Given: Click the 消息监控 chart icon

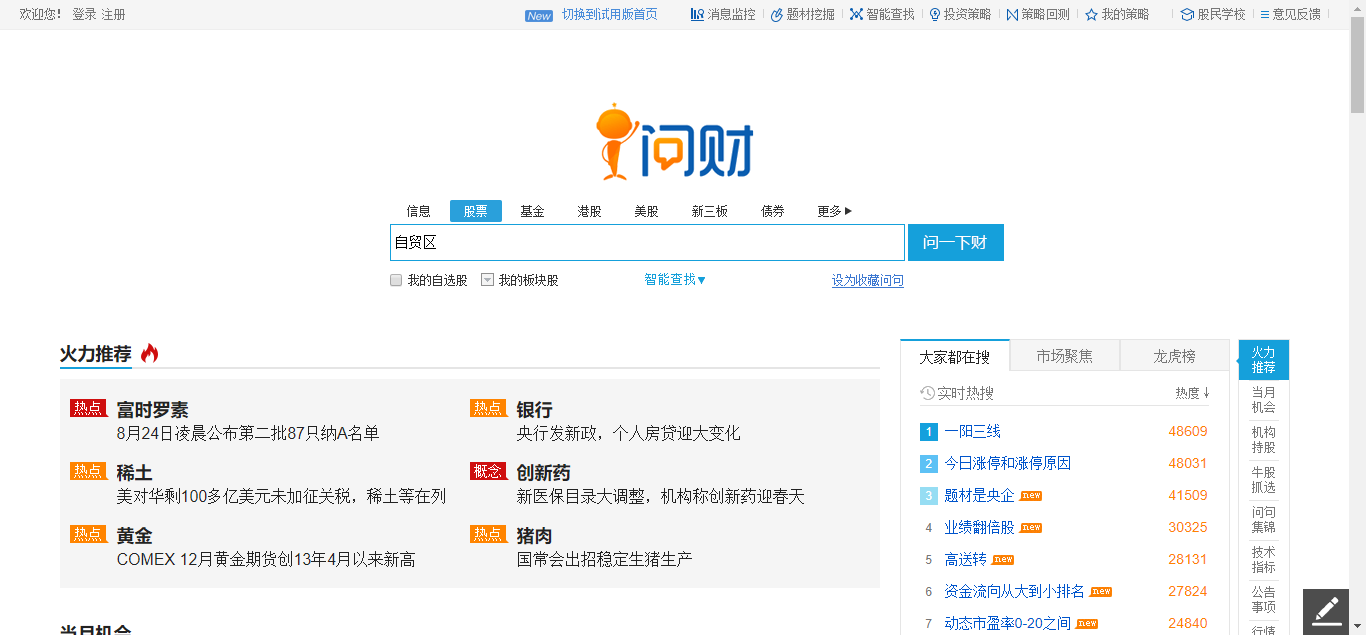Looking at the screenshot, I should coord(697,15).
